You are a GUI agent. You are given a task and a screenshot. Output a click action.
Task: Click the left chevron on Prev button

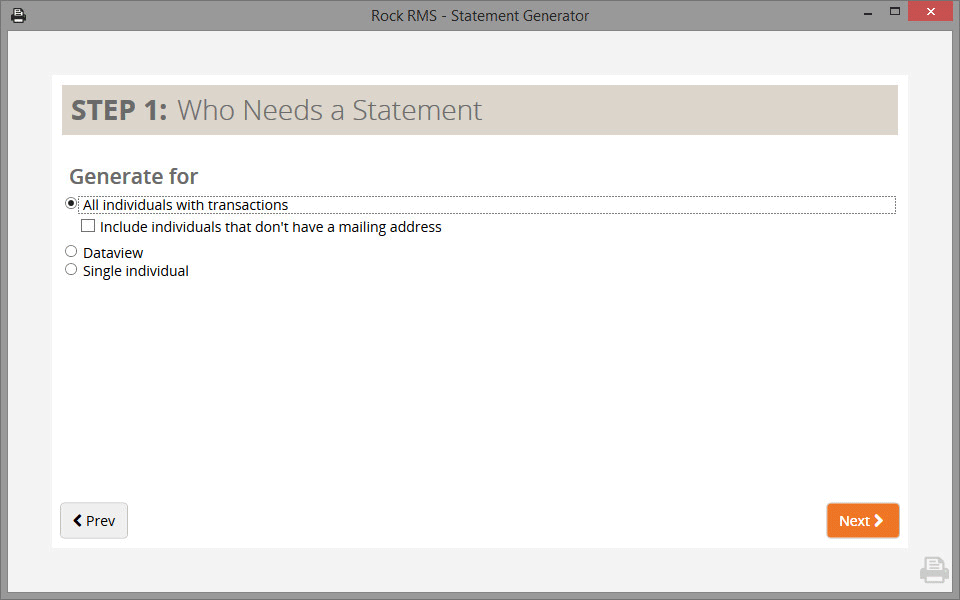pos(77,521)
